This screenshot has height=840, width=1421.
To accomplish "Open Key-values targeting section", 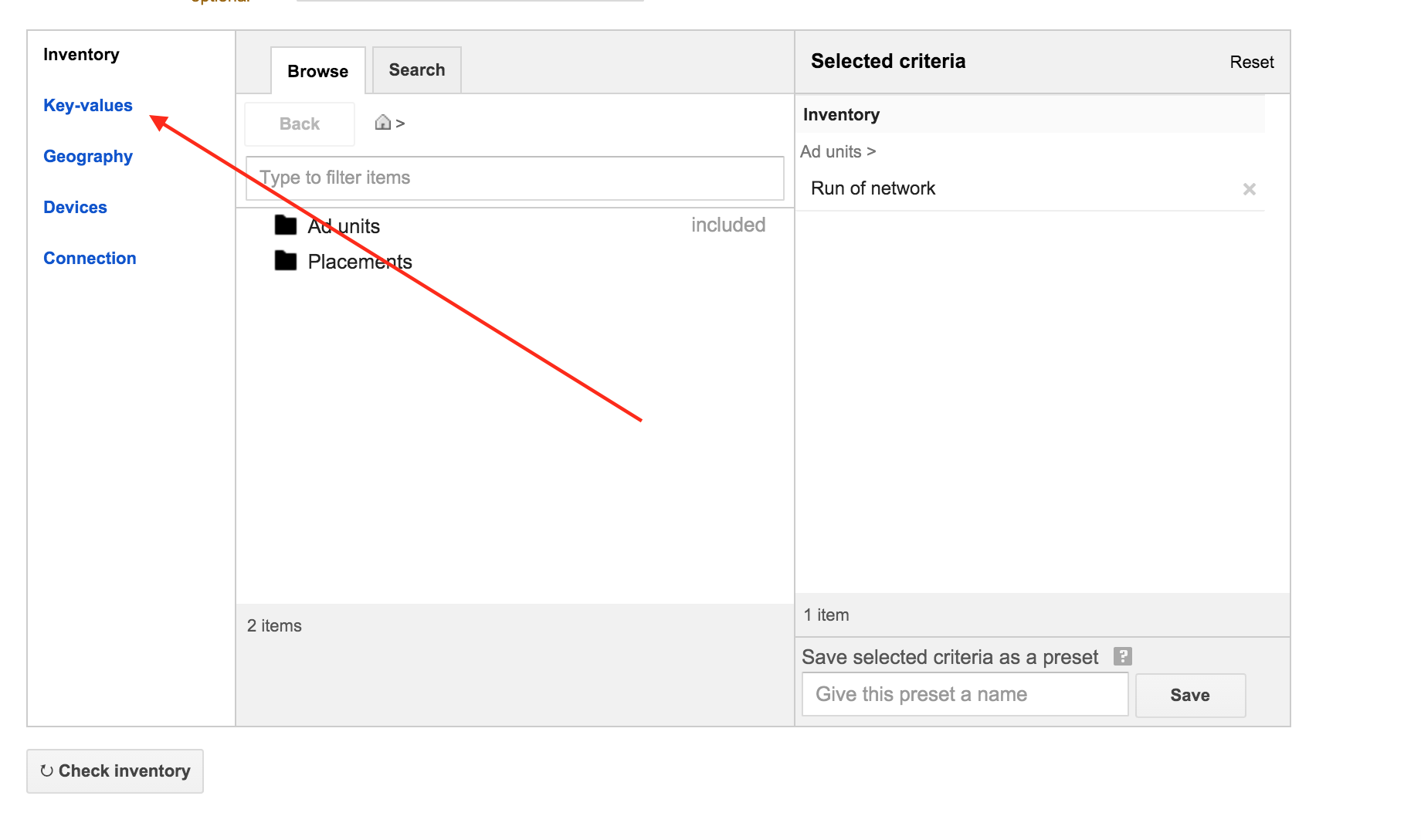I will (x=88, y=106).
